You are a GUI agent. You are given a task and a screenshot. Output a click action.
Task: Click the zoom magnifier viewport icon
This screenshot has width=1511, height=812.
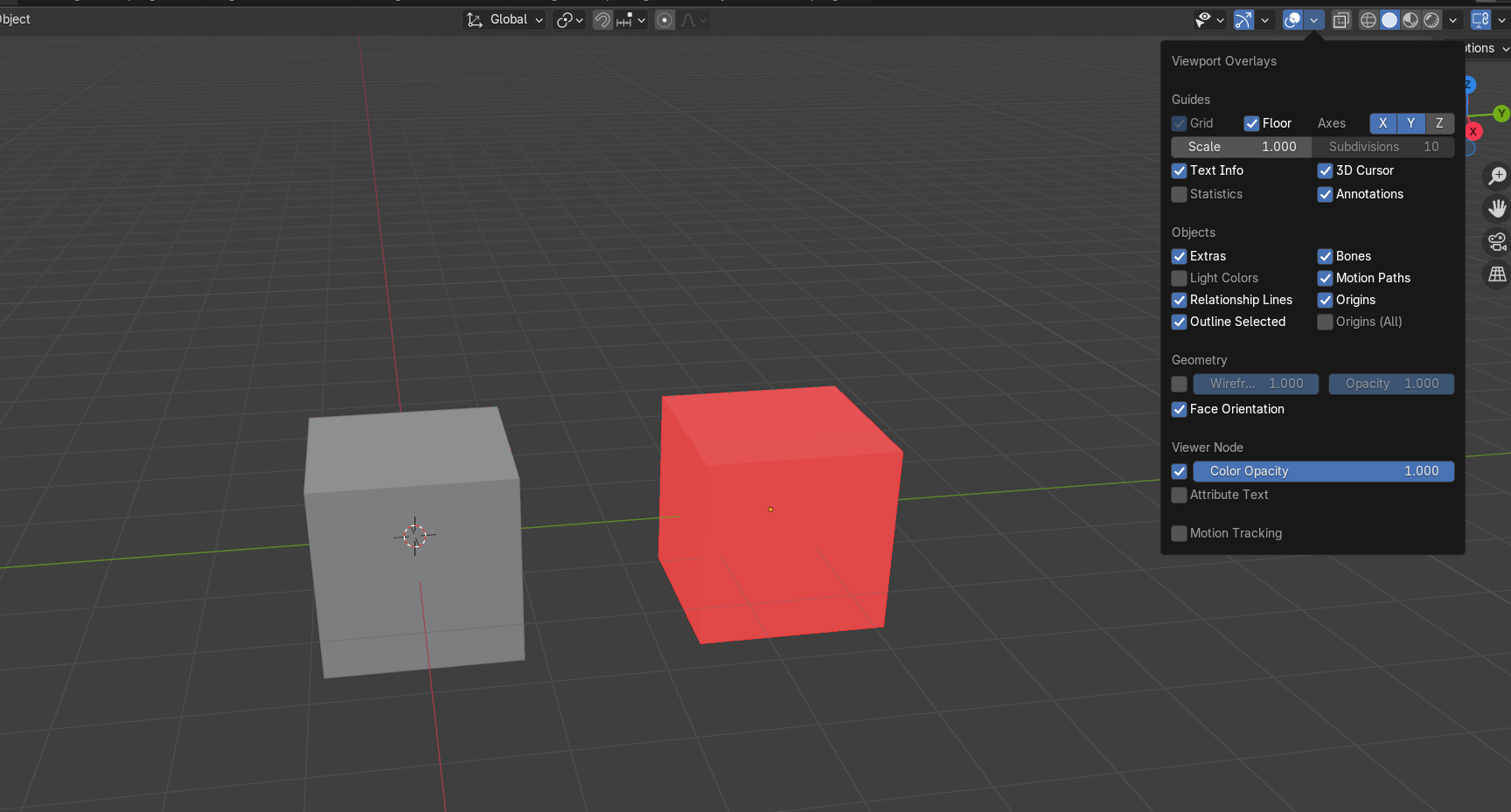click(1498, 176)
